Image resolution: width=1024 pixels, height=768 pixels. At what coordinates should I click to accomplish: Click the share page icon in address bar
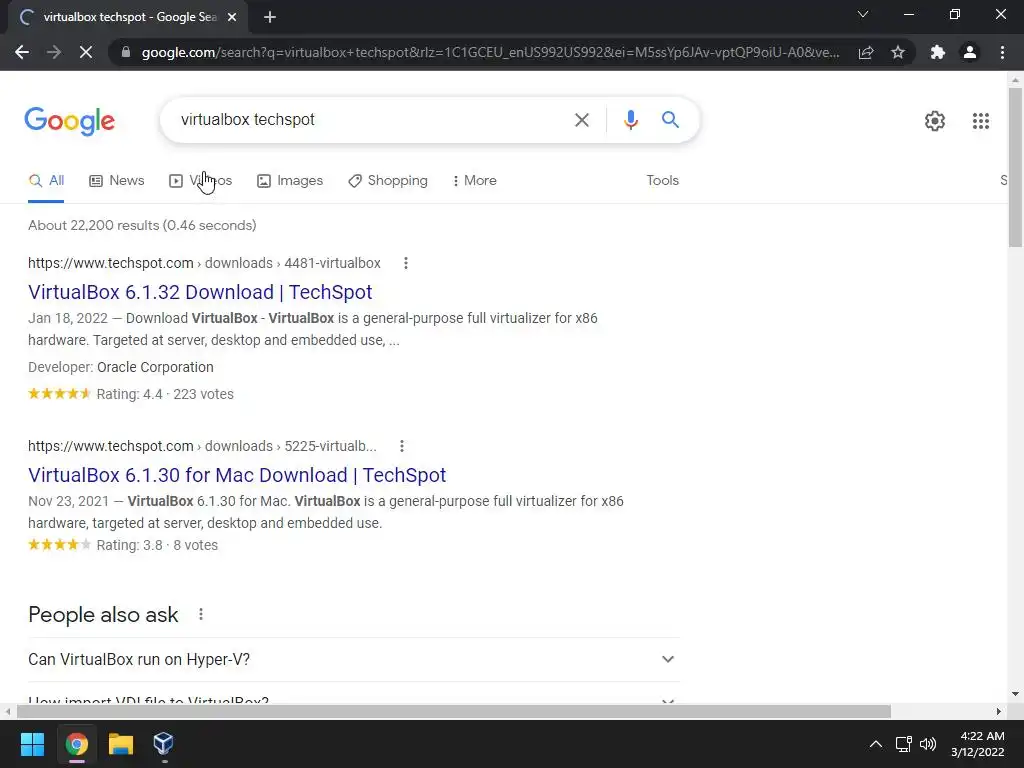(866, 52)
